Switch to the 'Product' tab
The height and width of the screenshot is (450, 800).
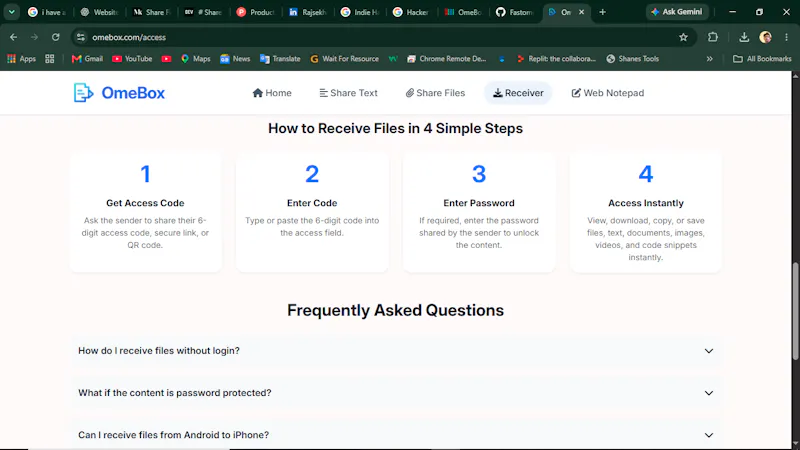(x=256, y=12)
